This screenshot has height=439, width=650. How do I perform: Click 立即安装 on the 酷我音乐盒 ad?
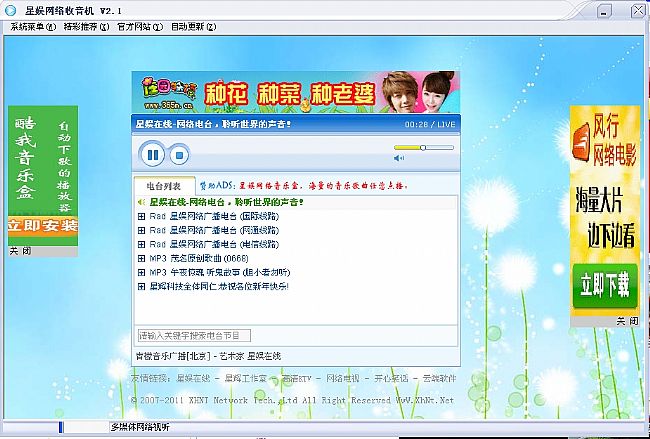pyautogui.click(x=43, y=226)
